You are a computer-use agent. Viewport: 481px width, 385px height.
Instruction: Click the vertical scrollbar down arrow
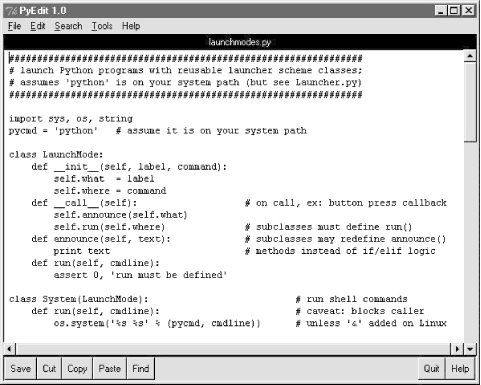point(470,349)
